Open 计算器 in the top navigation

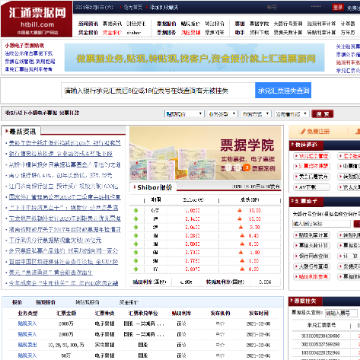[x=347, y=24]
